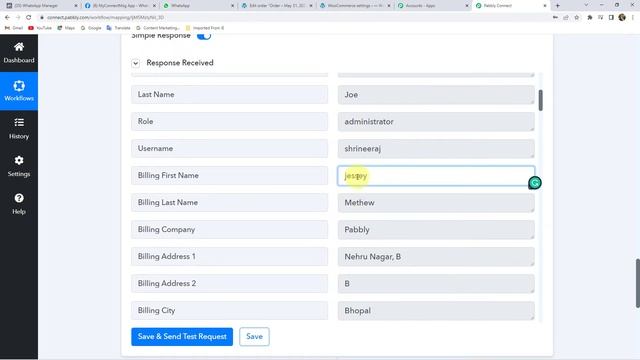Switch to the MyConnectMsg App Facebook tab
Screen dimensions: 640x360
120,6
